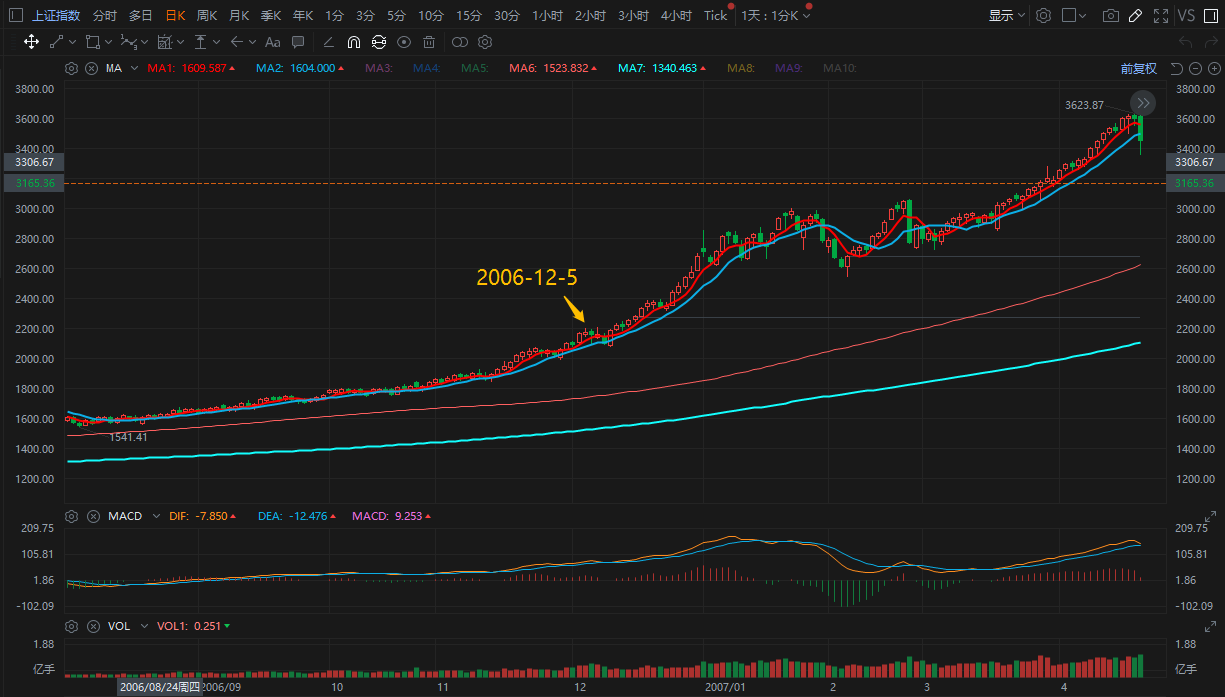Remove the VOL indicator panel
This screenshot has height=697, width=1225.
click(x=91, y=626)
